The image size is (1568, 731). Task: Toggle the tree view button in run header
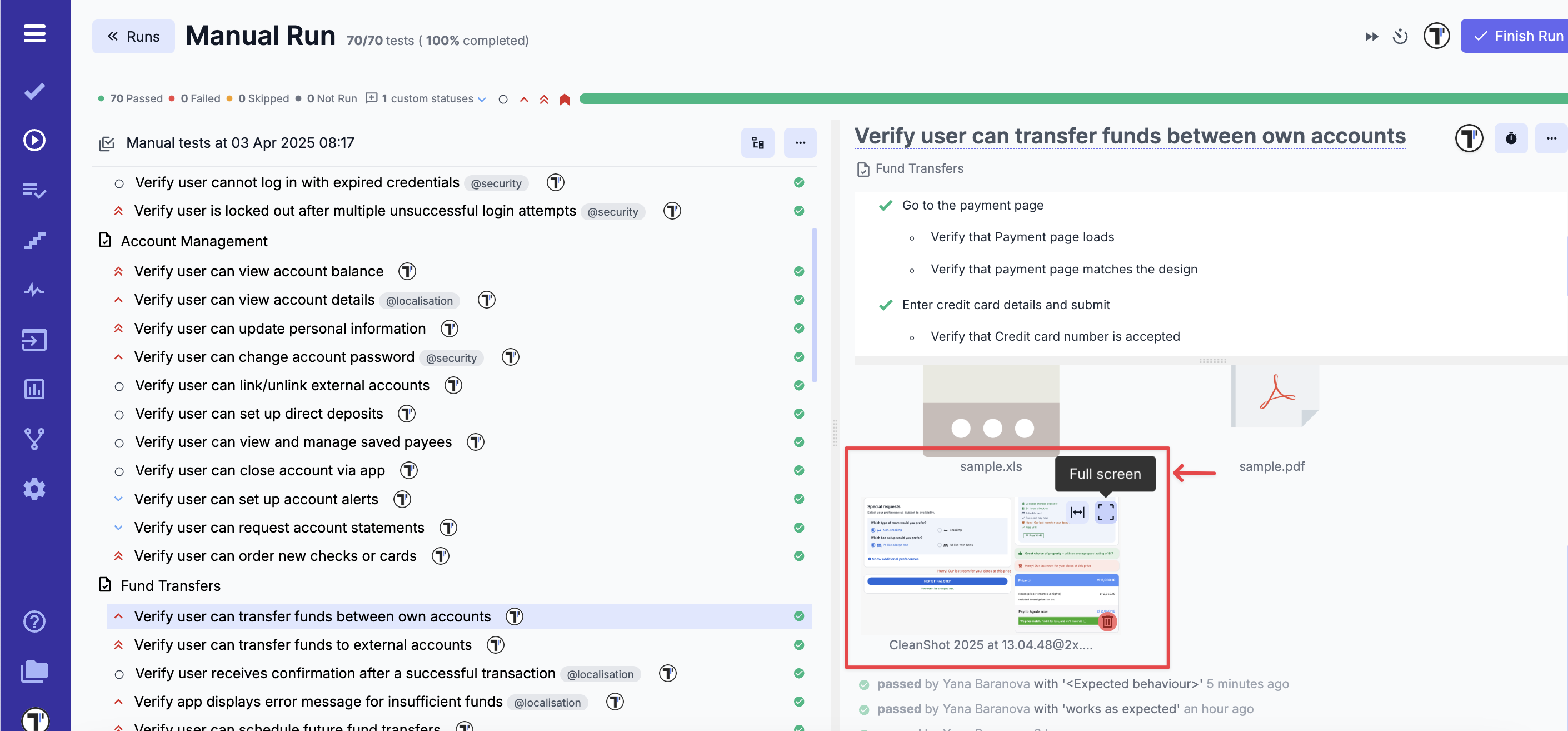[757, 143]
